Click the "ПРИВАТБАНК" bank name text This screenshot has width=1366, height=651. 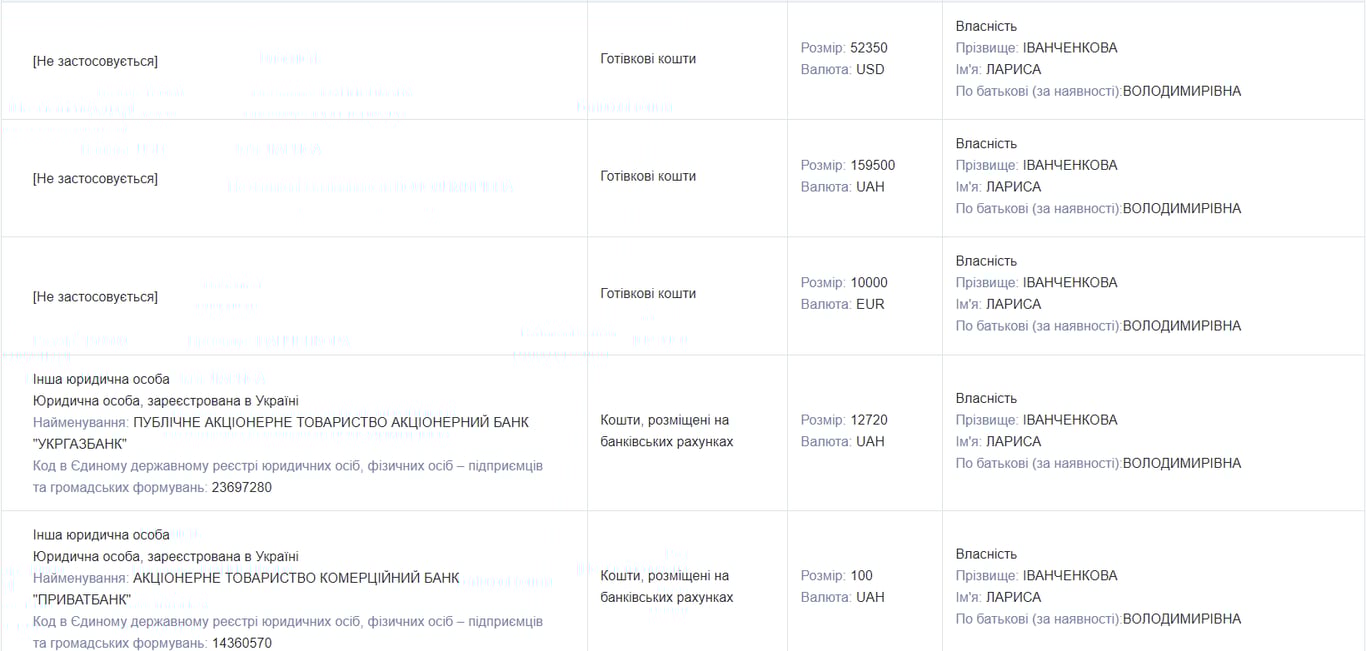[x=82, y=600]
